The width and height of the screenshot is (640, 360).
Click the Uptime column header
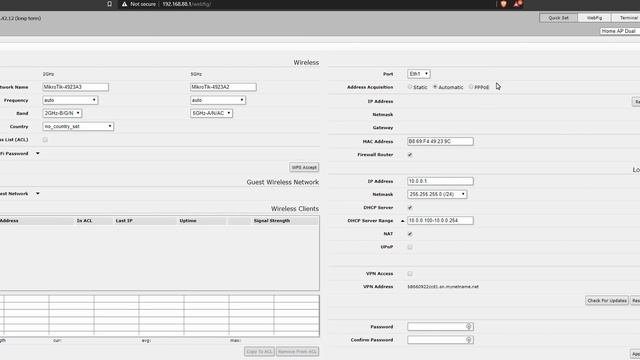(188, 220)
